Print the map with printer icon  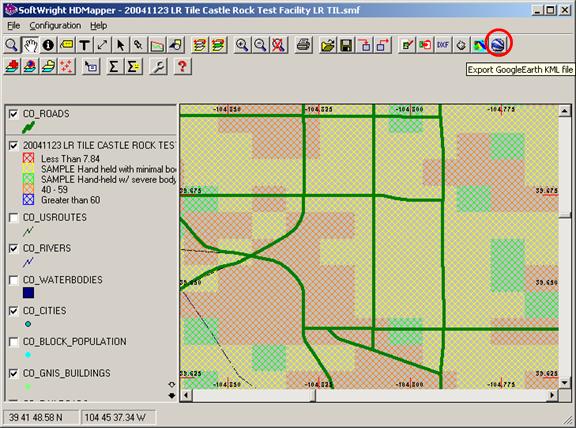[304, 45]
